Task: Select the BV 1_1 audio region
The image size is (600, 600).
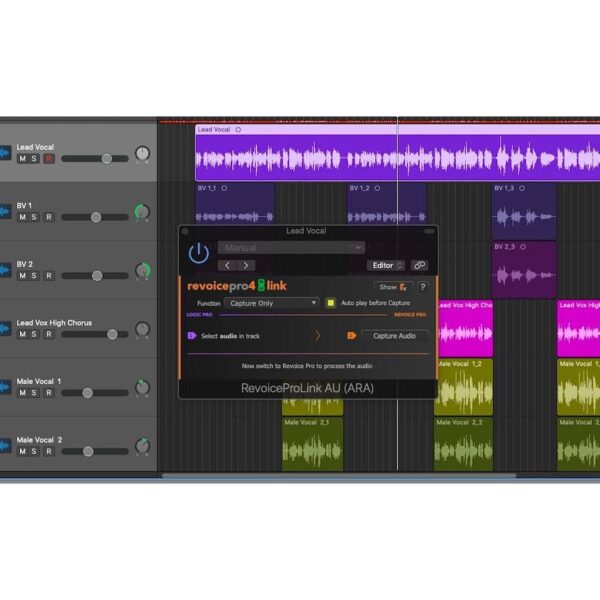Action: [235, 205]
